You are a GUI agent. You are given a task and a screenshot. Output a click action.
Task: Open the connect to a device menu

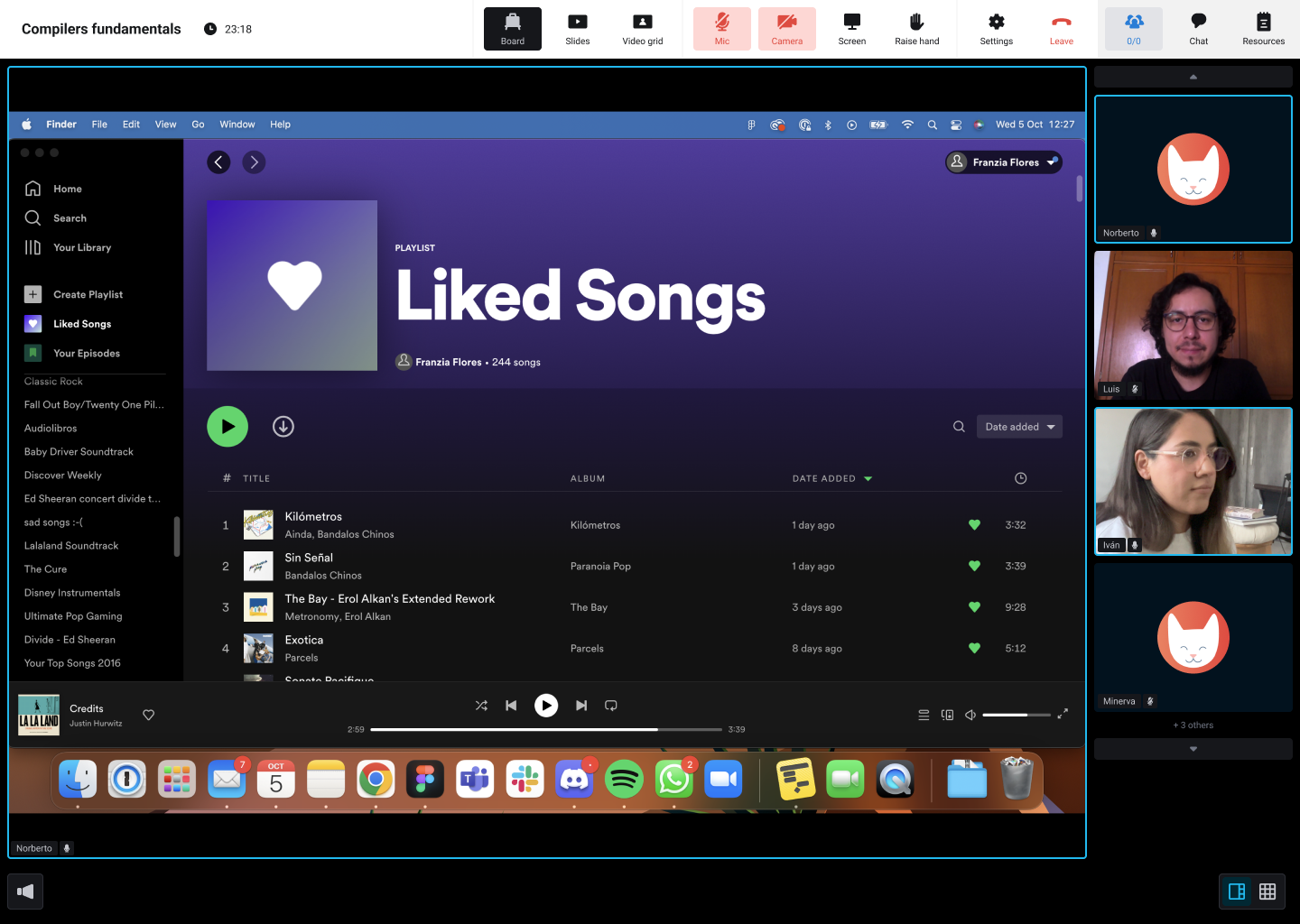947,715
